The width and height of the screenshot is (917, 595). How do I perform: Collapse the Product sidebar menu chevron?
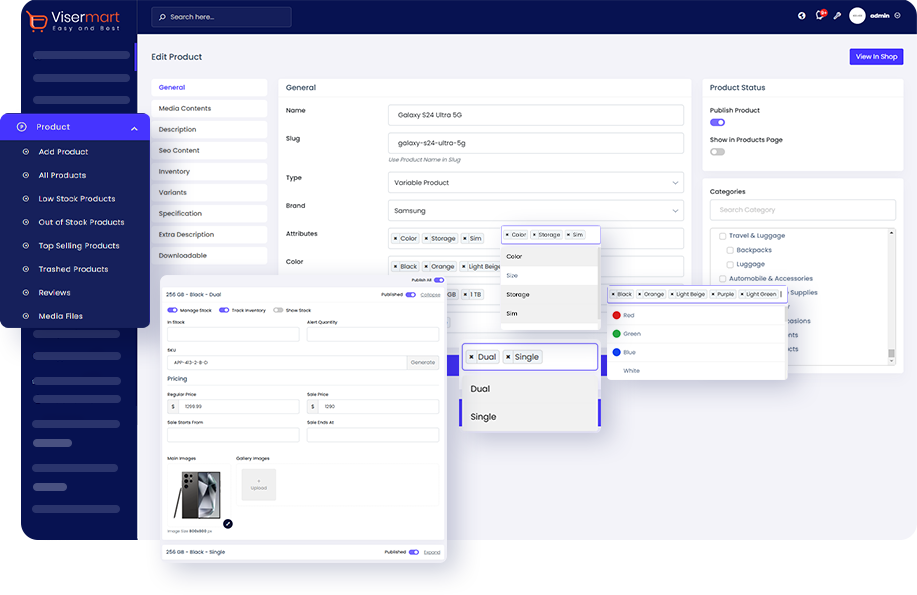[135, 129]
